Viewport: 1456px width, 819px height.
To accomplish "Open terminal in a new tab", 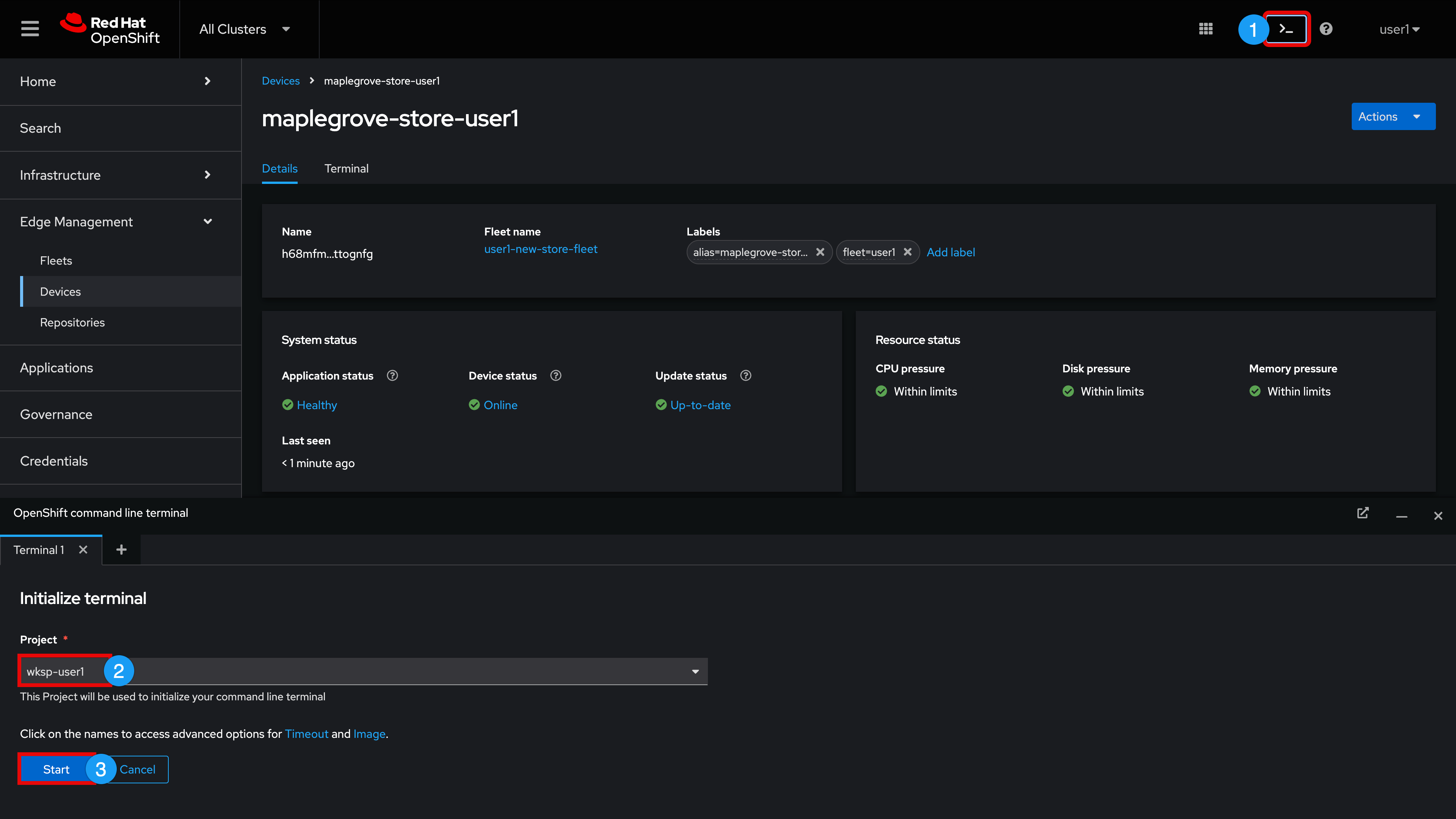I will coord(1363,513).
